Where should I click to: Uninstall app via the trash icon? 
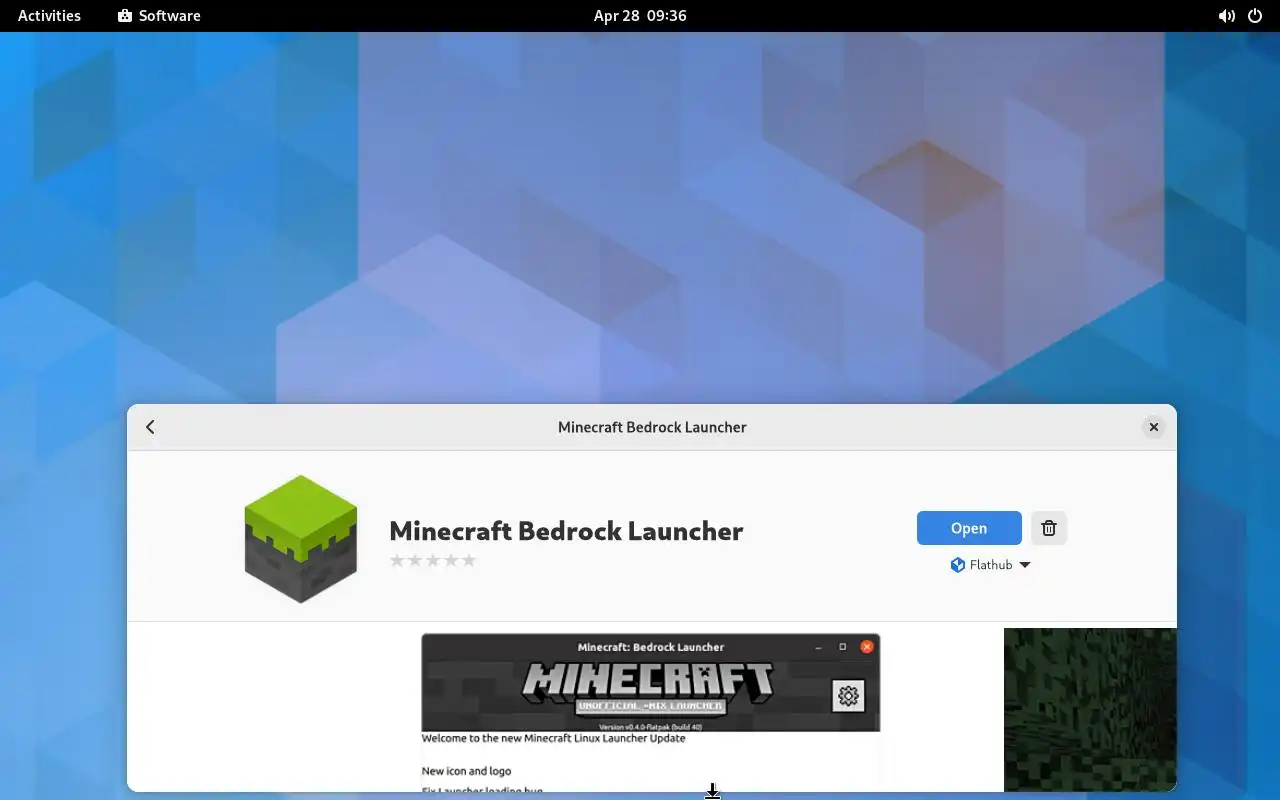(x=1049, y=528)
